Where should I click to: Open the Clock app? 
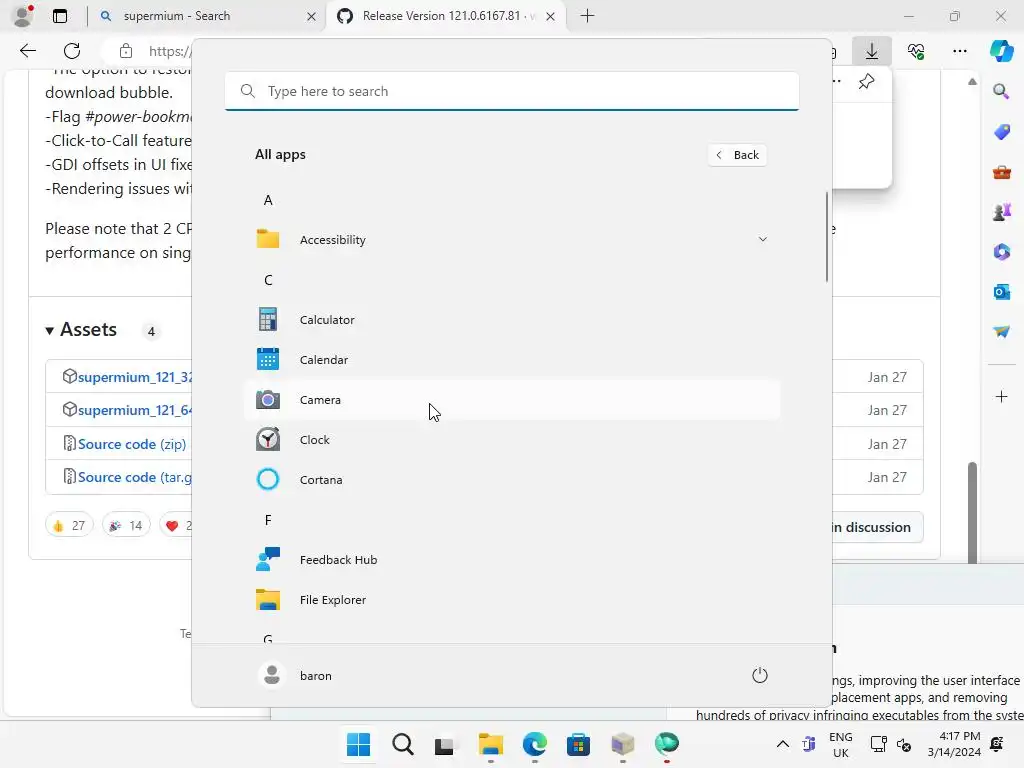point(511,440)
